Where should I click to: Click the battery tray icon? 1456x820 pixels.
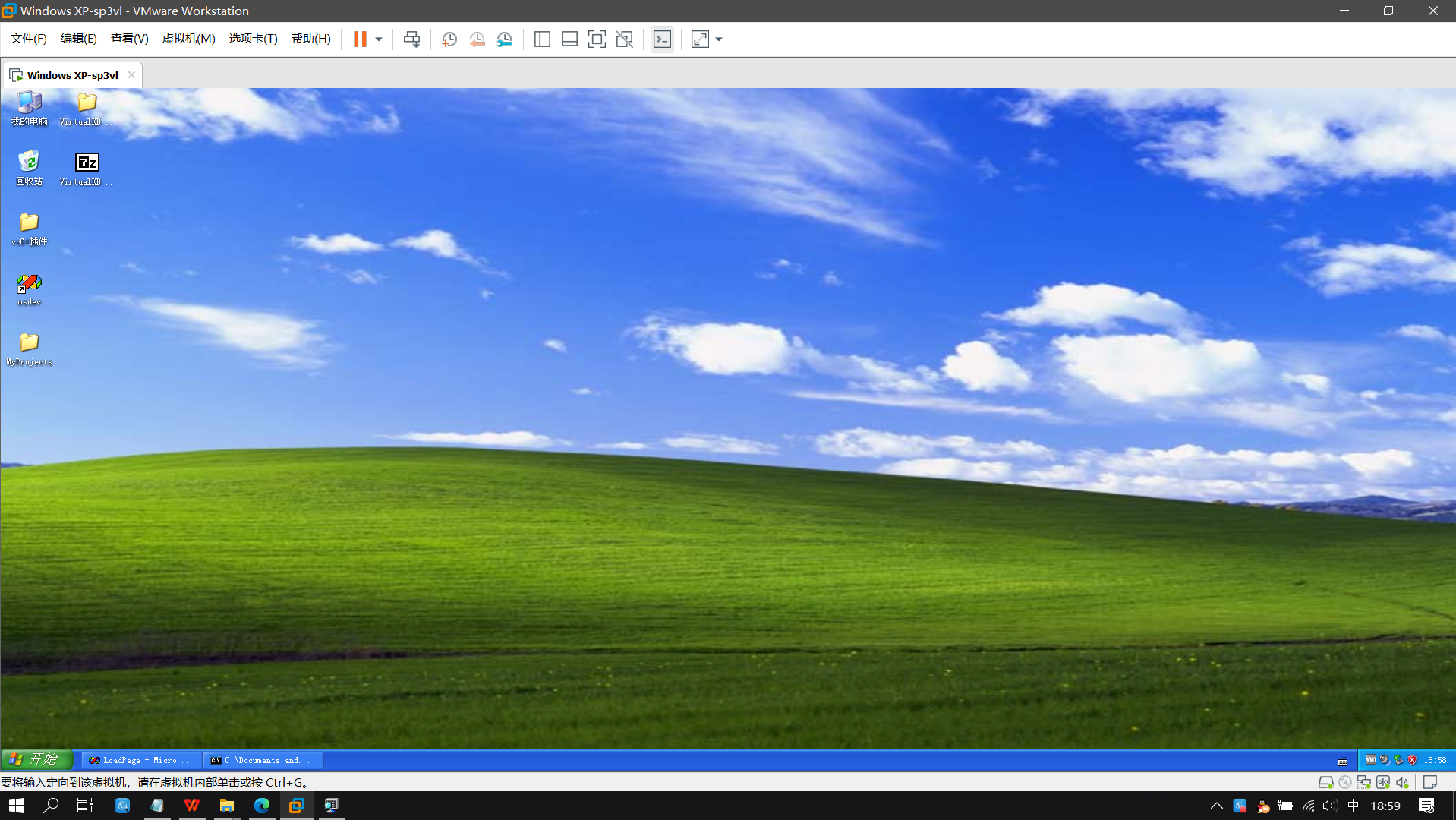pos(1285,806)
